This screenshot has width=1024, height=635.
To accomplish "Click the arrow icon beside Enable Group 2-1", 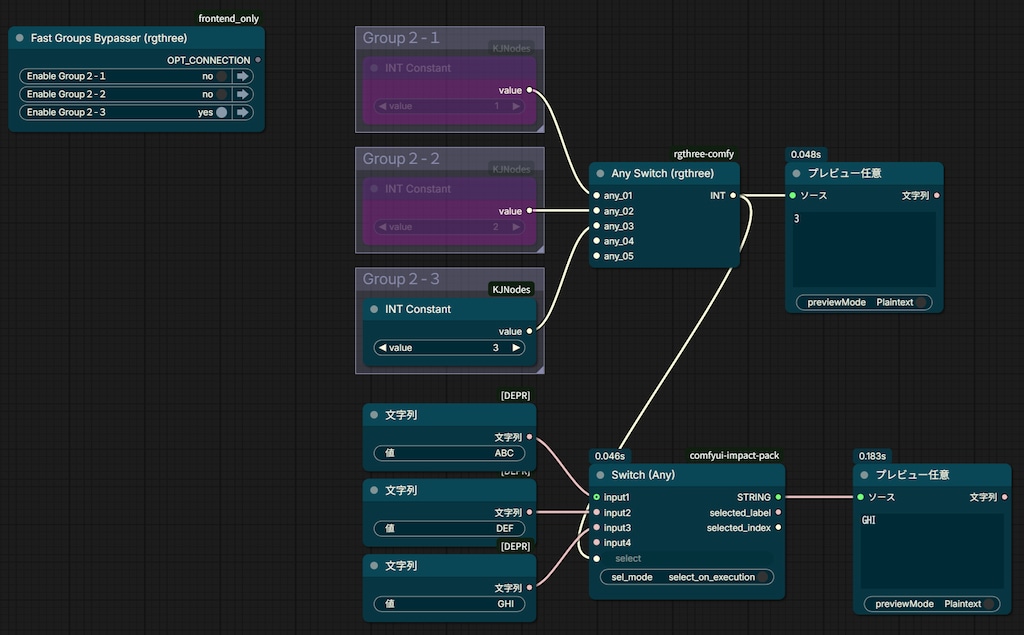I will 242,76.
